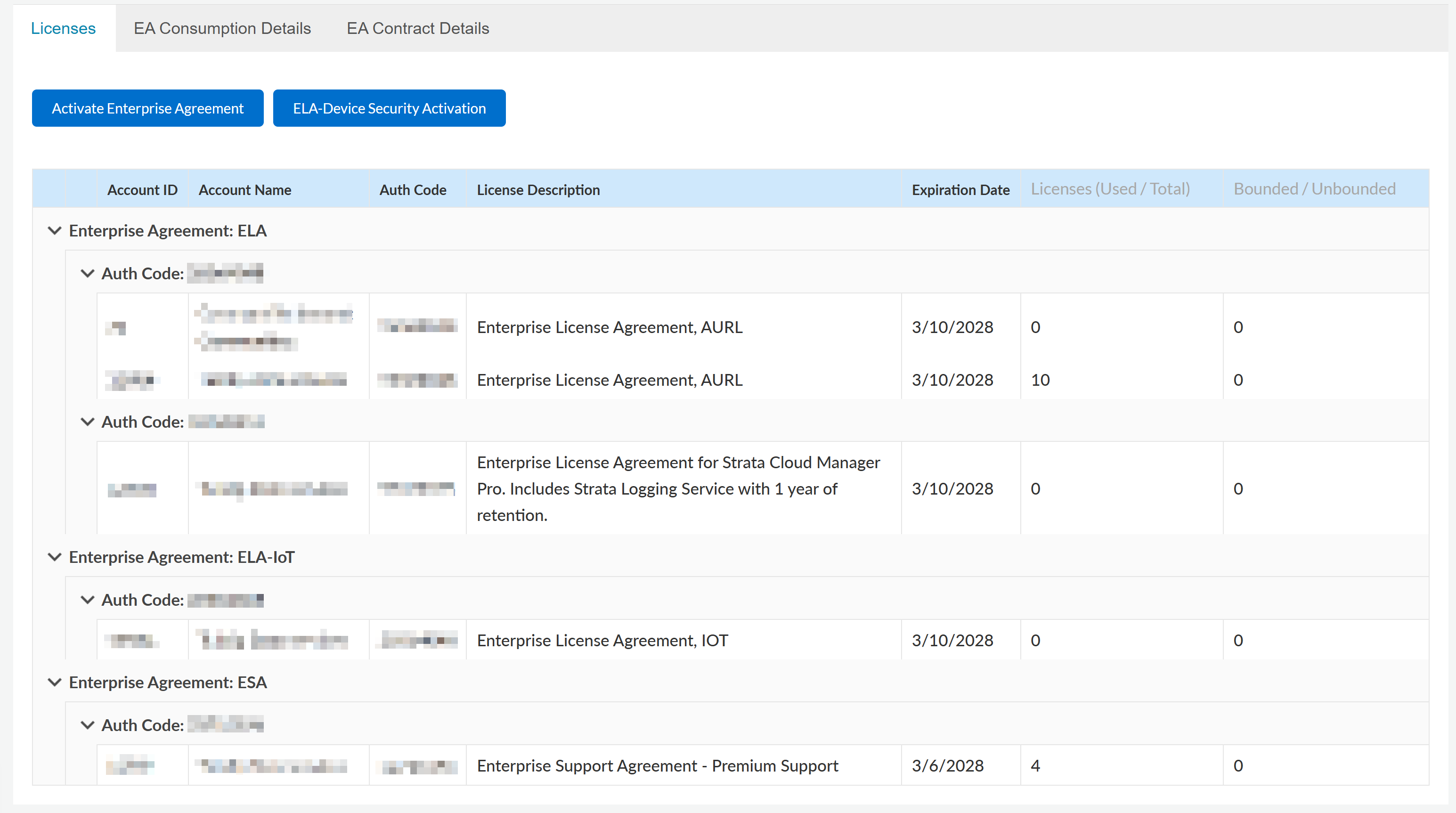Screen dimensions: 1456x813
Task: Collapse the Enterprise Agreement: ESA group
Action: point(54,683)
